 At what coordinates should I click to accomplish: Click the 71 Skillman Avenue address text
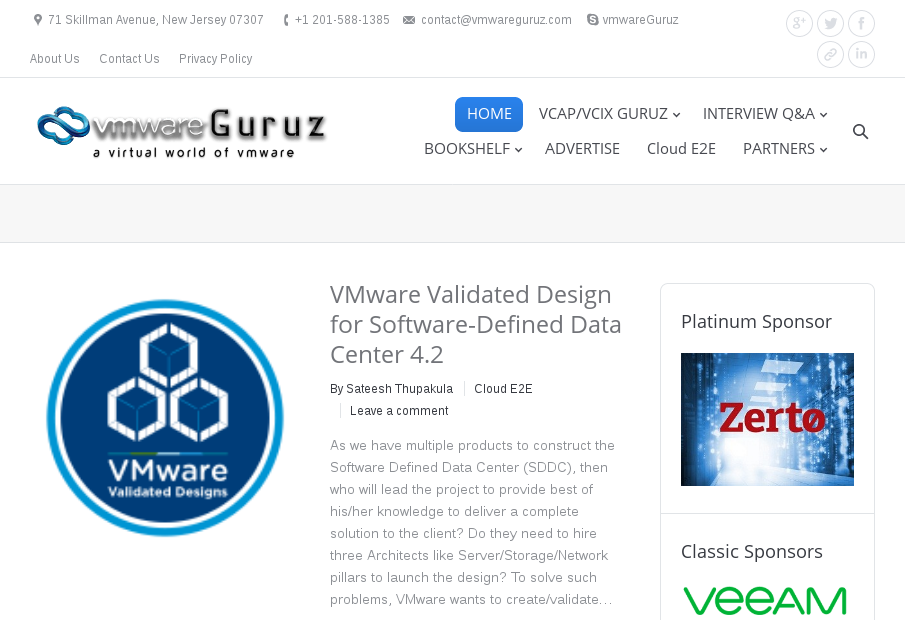(x=156, y=20)
